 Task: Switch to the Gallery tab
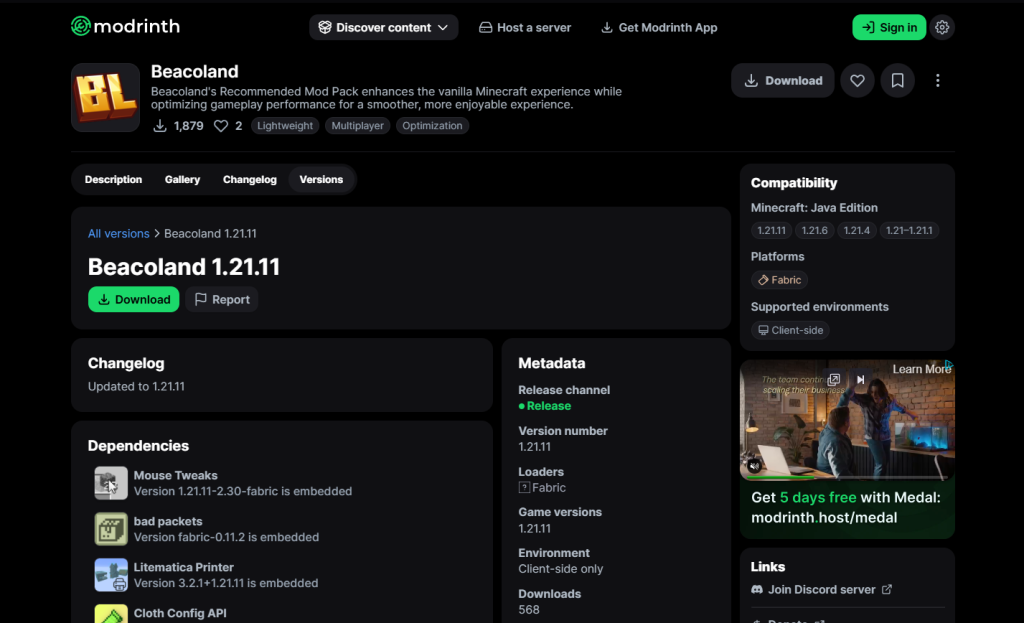(x=182, y=179)
